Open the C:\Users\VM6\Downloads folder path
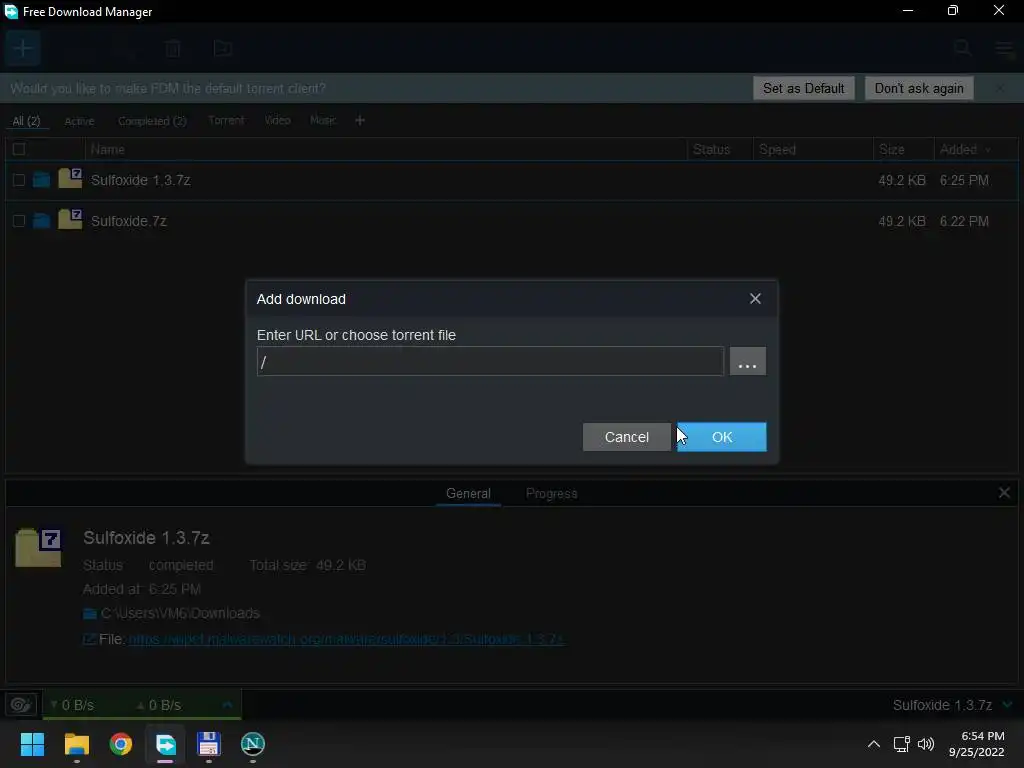The height and width of the screenshot is (768, 1024). click(180, 613)
